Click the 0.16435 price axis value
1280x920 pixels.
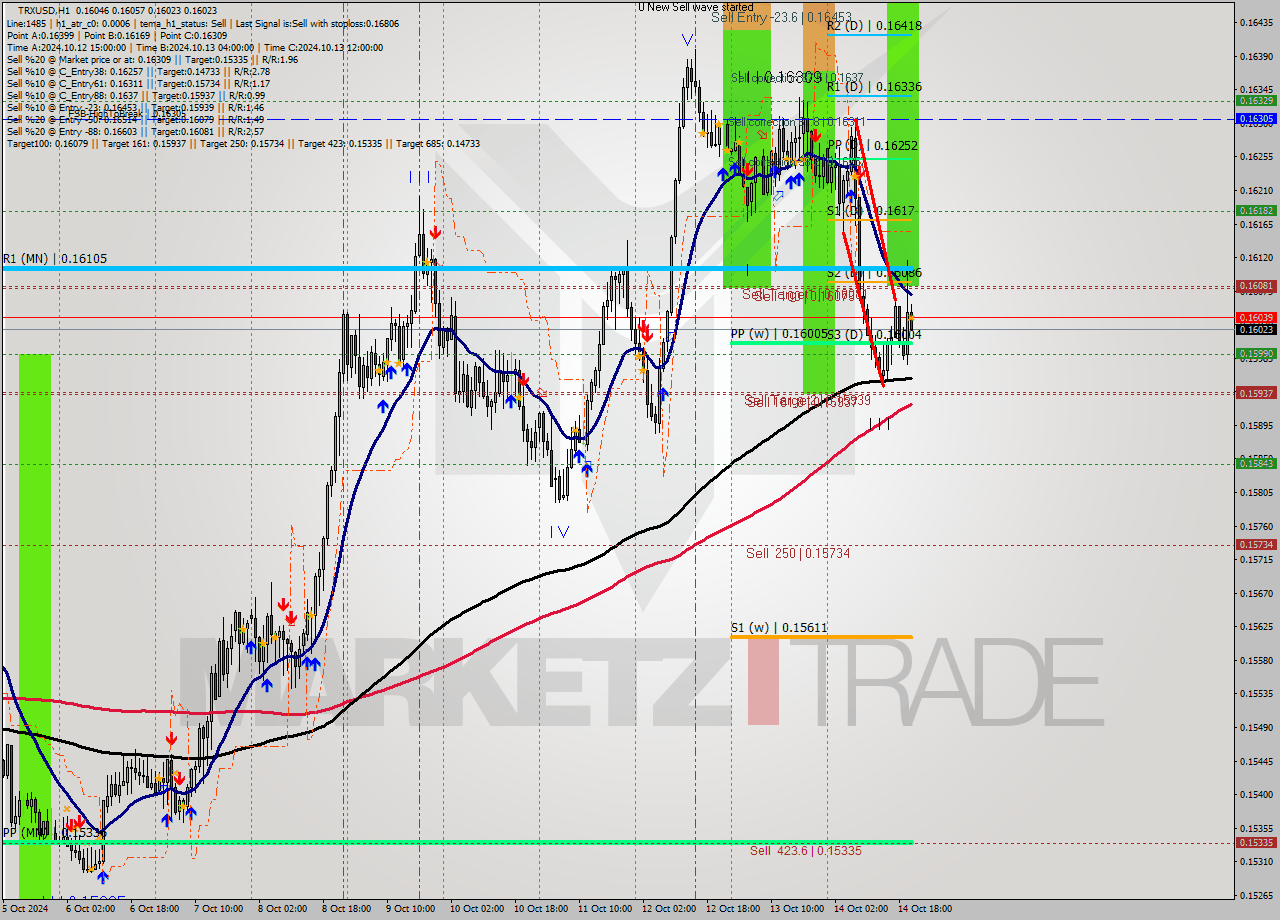(1256, 22)
